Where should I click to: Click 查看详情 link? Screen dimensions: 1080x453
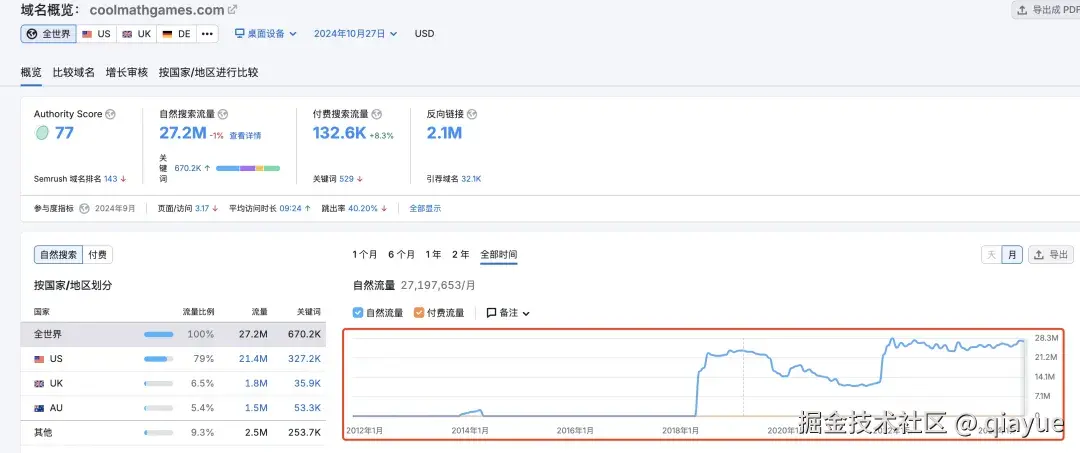click(x=245, y=136)
